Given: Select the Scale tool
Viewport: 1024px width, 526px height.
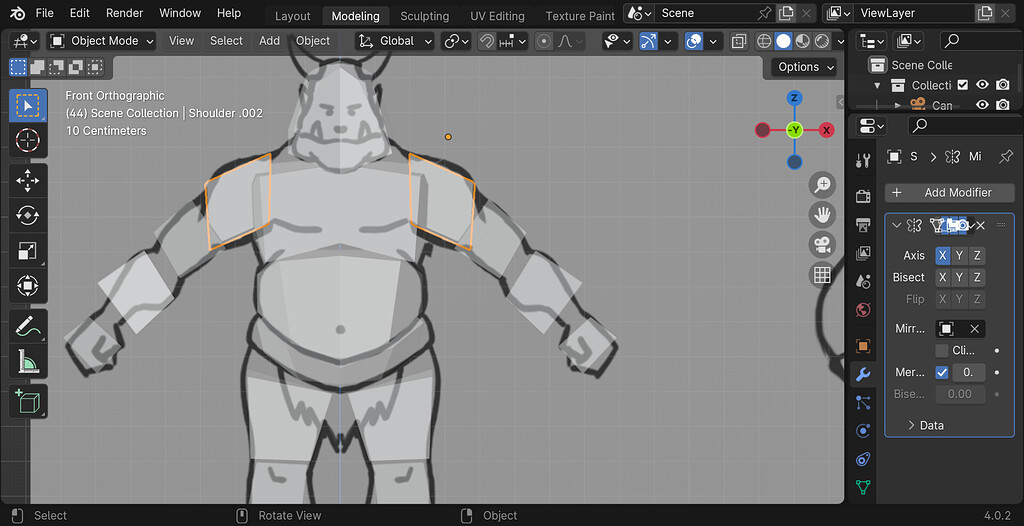Looking at the screenshot, I should pyautogui.click(x=27, y=251).
